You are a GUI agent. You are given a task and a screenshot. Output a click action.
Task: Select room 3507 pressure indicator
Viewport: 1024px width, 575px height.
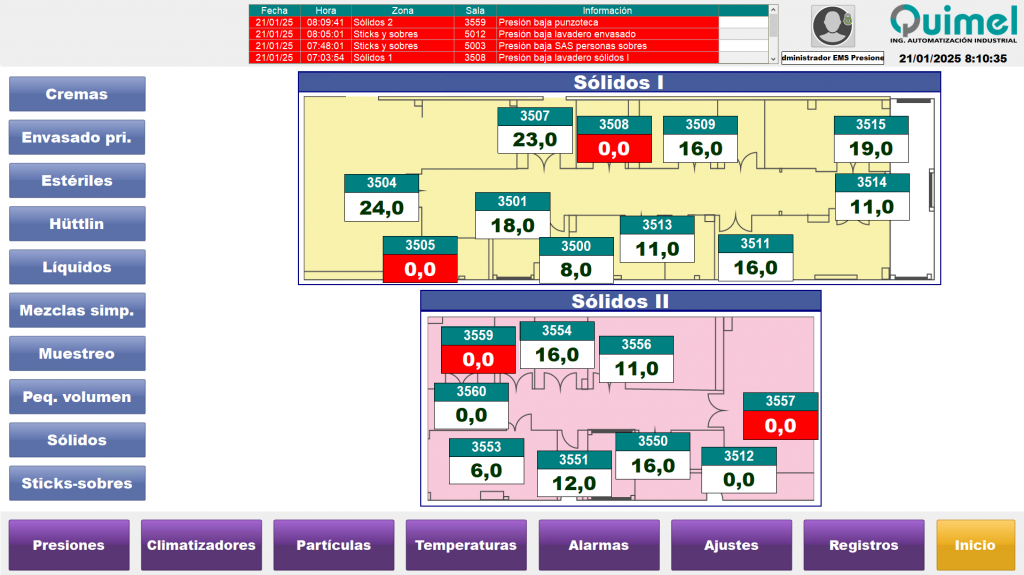point(535,139)
